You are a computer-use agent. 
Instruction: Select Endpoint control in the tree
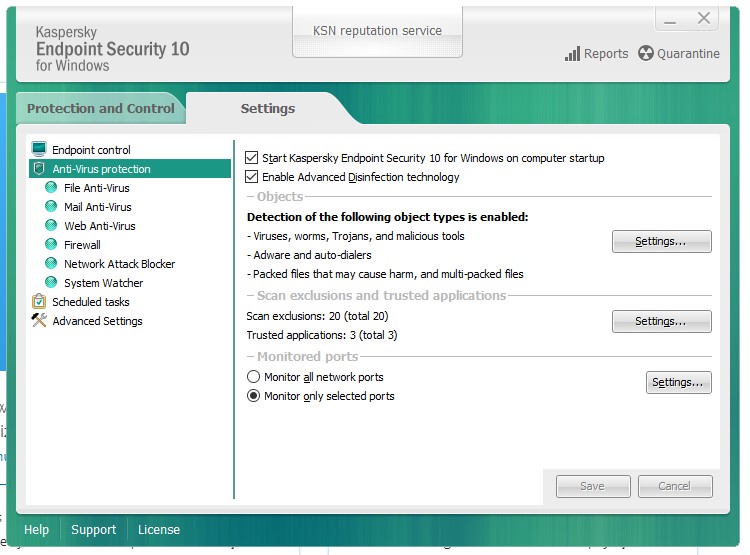pyautogui.click(x=91, y=150)
